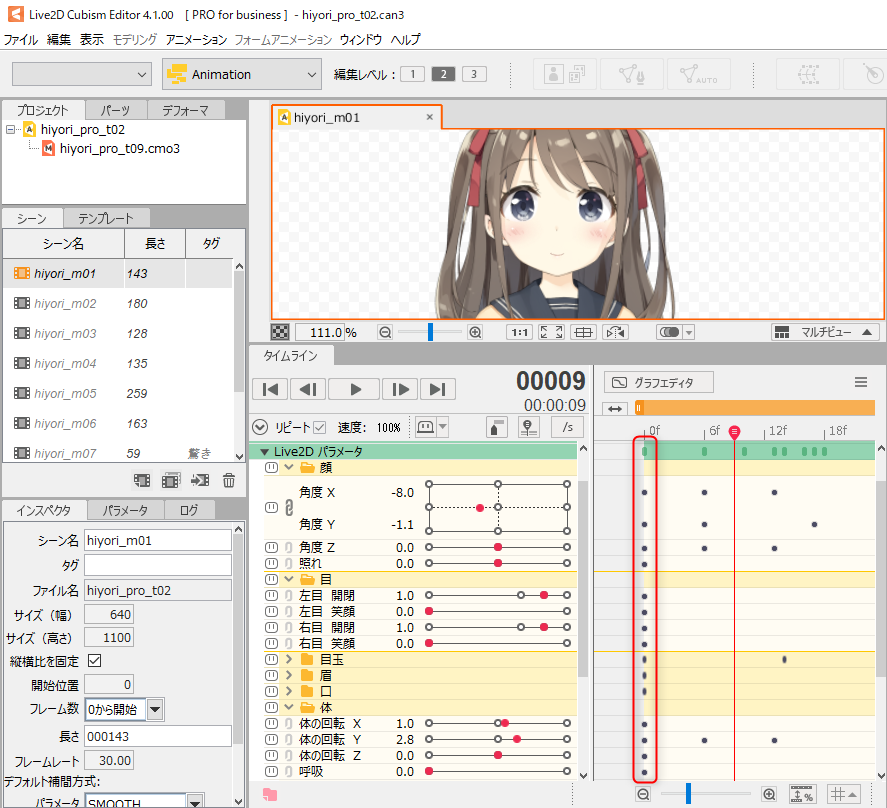Toggle edit level 3 button
This screenshot has height=808, width=887.
tap(474, 74)
